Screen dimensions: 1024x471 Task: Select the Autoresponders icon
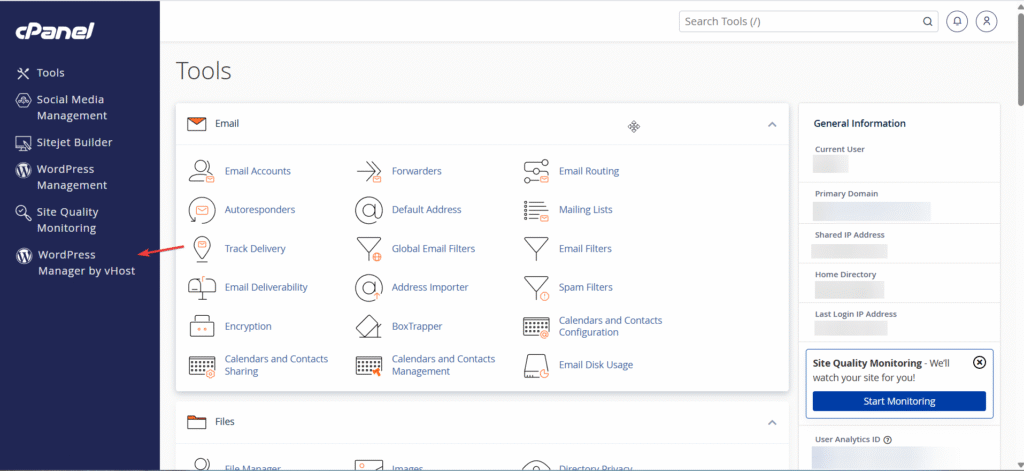(x=201, y=210)
